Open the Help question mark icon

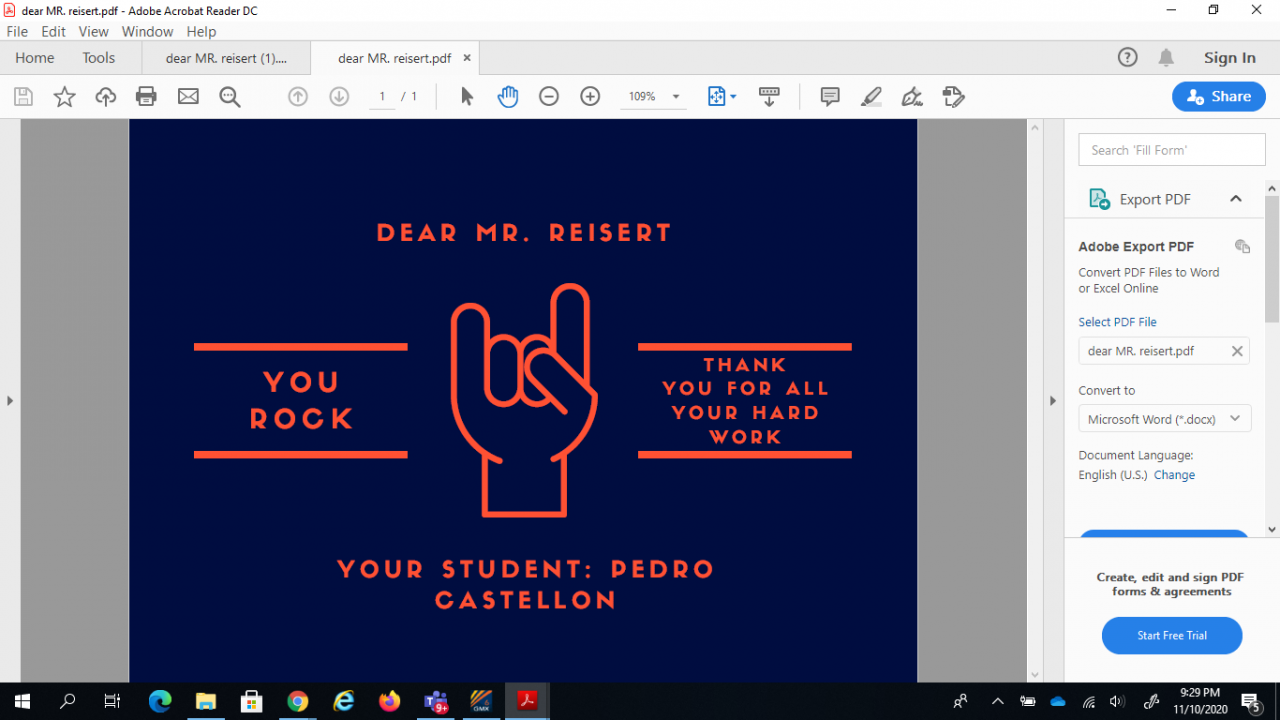pyautogui.click(x=1127, y=58)
